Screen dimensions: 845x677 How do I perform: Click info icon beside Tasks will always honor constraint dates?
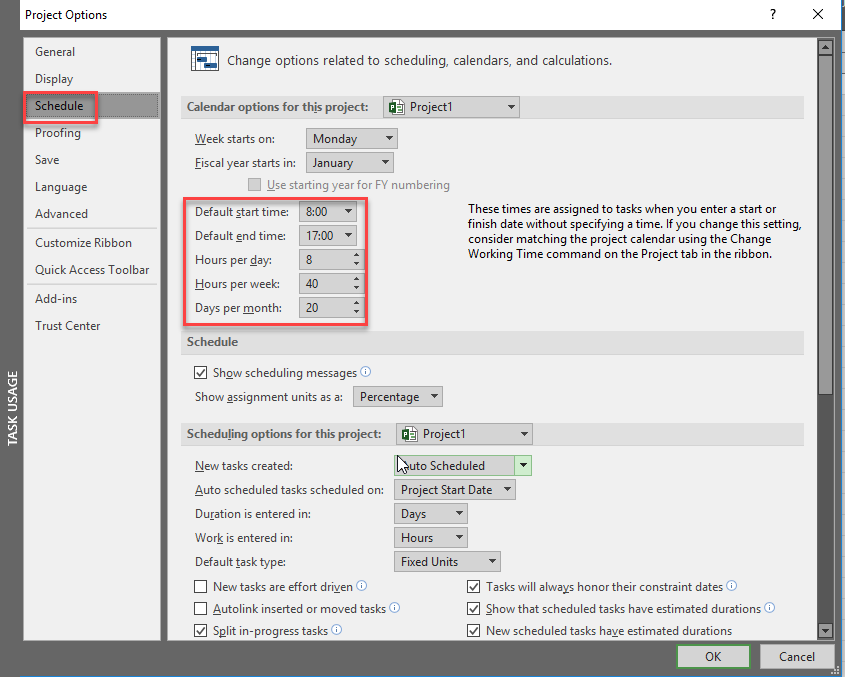coord(732,587)
